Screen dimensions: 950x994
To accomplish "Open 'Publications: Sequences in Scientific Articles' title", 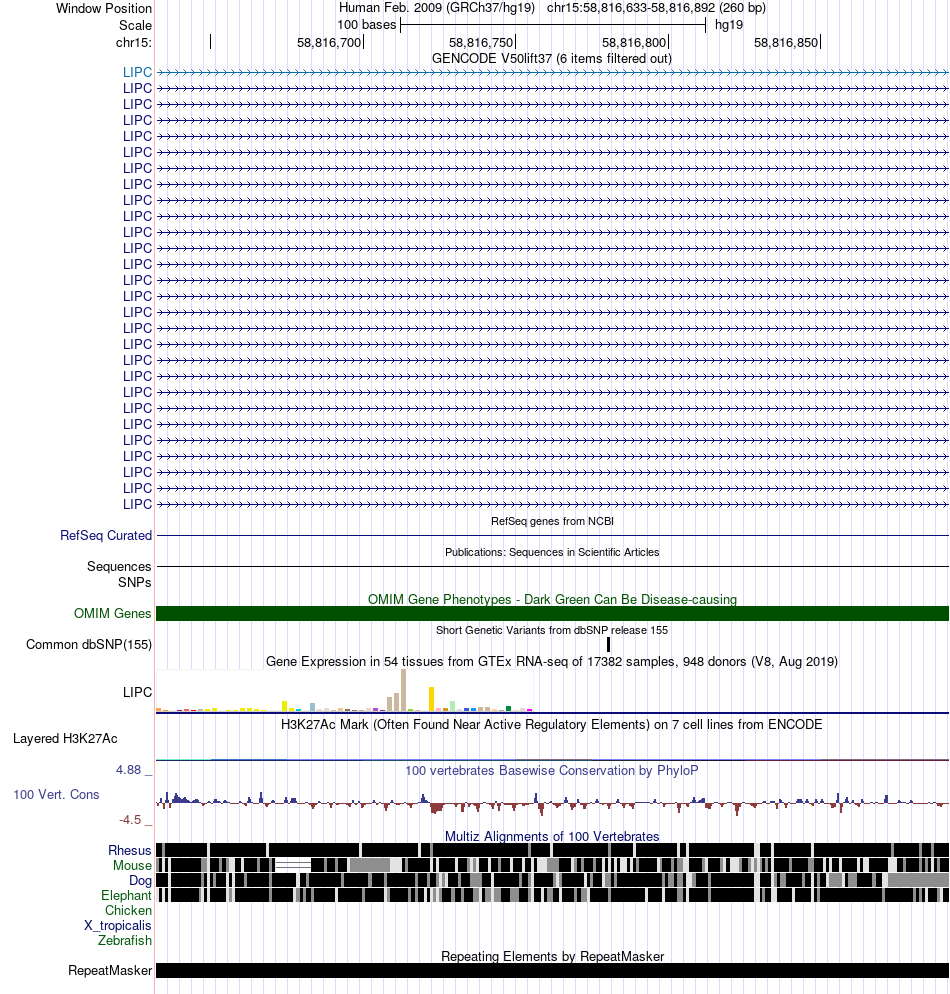I will (552, 552).
